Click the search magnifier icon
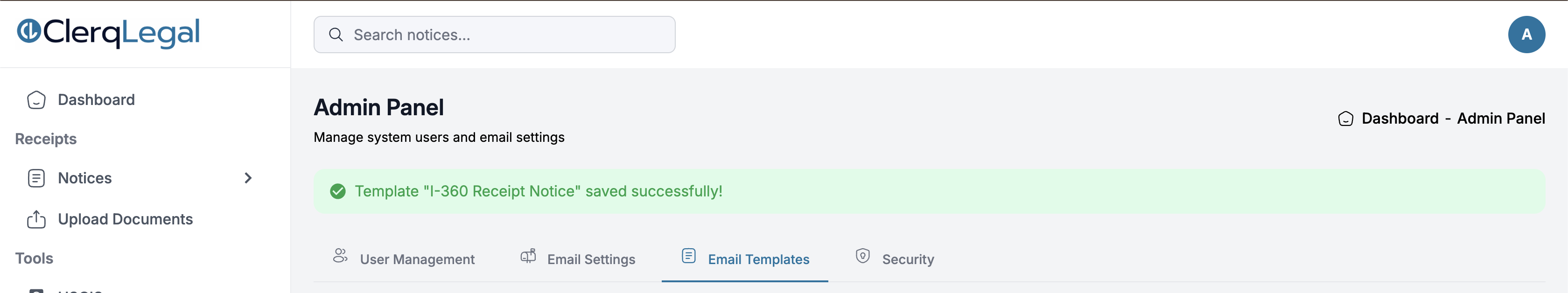 tap(336, 35)
